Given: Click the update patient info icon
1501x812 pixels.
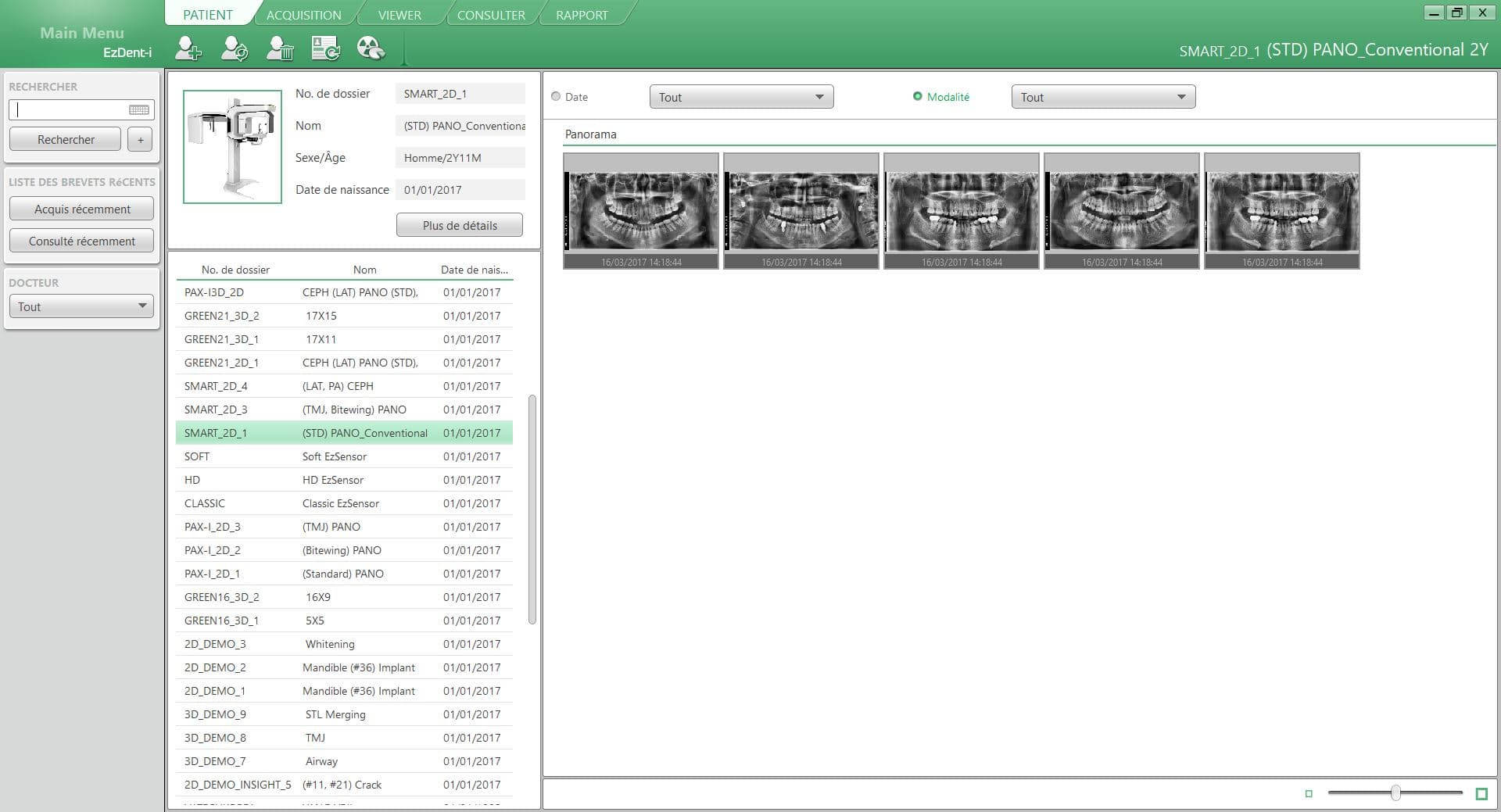Looking at the screenshot, I should coord(235,48).
